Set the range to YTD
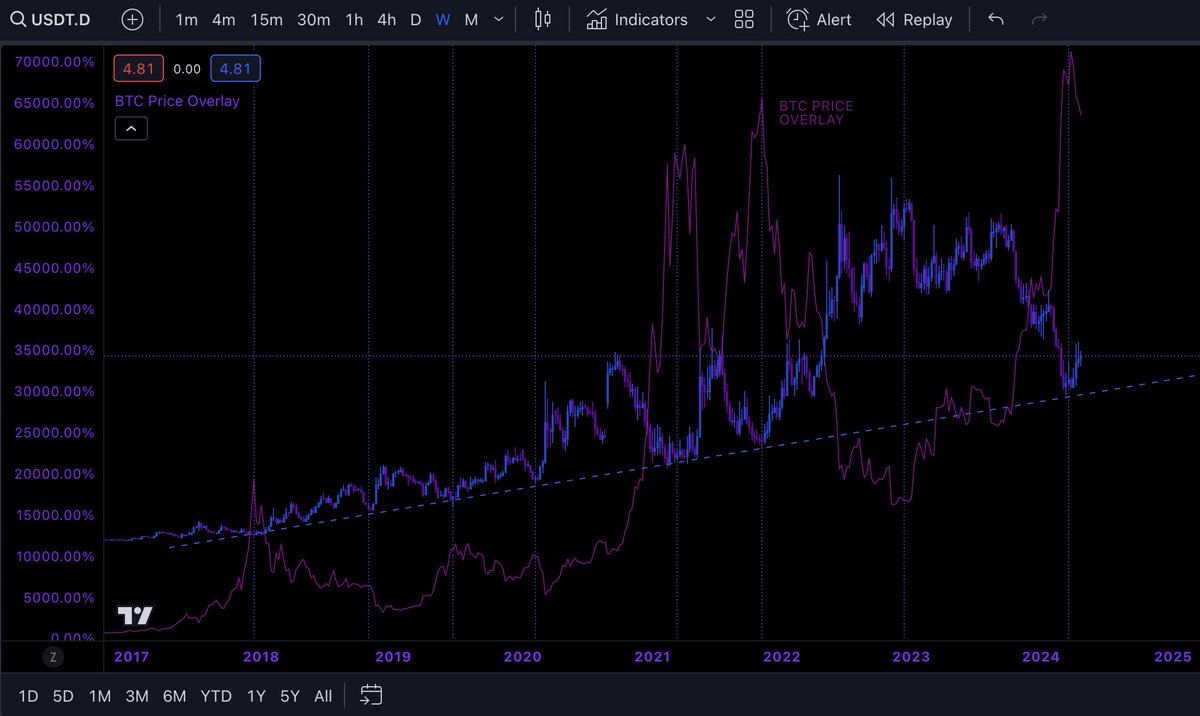The width and height of the screenshot is (1200, 716). tap(216, 696)
